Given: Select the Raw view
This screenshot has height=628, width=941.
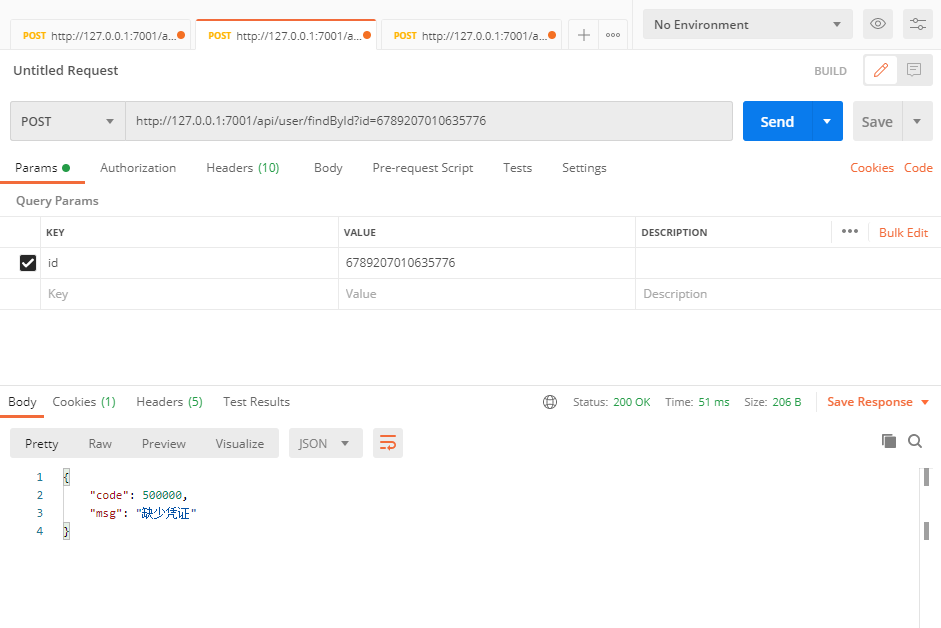Looking at the screenshot, I should tap(100, 444).
